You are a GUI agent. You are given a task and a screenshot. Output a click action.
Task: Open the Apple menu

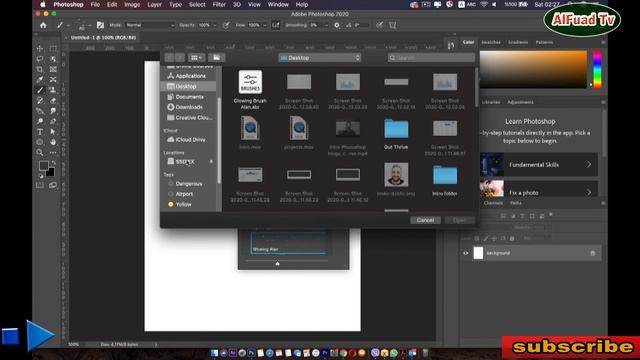click(x=43, y=4)
